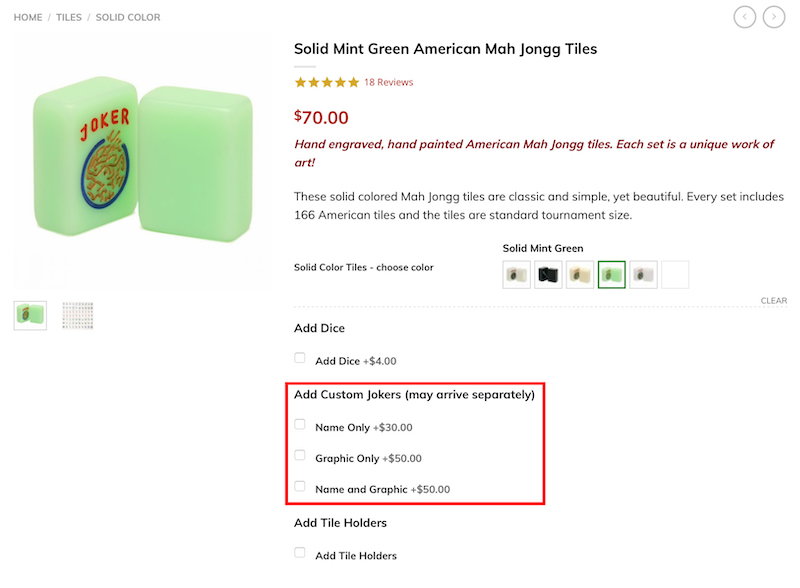The height and width of the screenshot is (588, 800).
Task: Enable the Add Tile Holders option
Action: (x=299, y=552)
